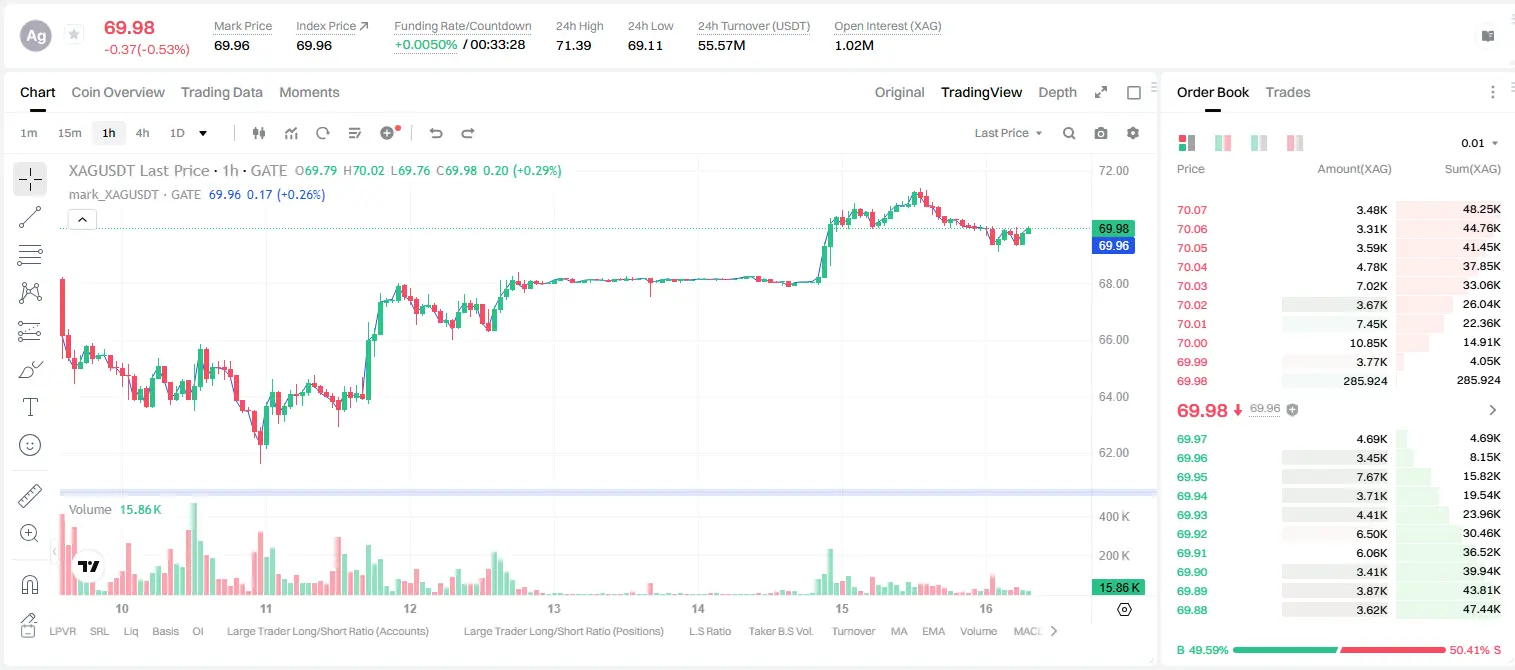
Task: Add XAG to favorites with star
Action: coord(73,35)
